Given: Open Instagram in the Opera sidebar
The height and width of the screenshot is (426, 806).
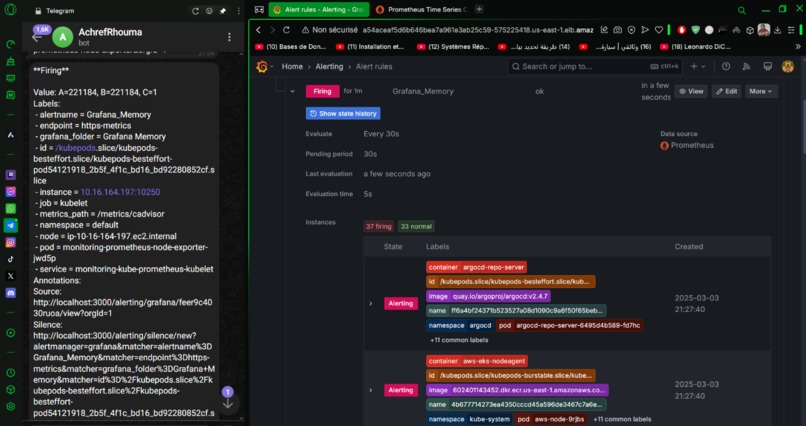Looking at the screenshot, I should [x=10, y=242].
